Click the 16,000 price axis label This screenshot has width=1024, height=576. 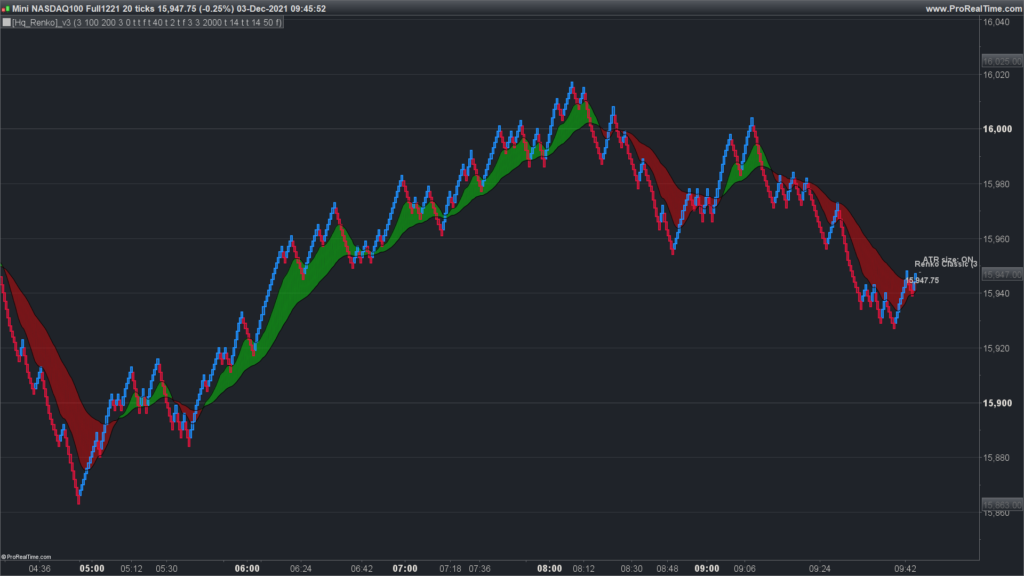point(997,129)
